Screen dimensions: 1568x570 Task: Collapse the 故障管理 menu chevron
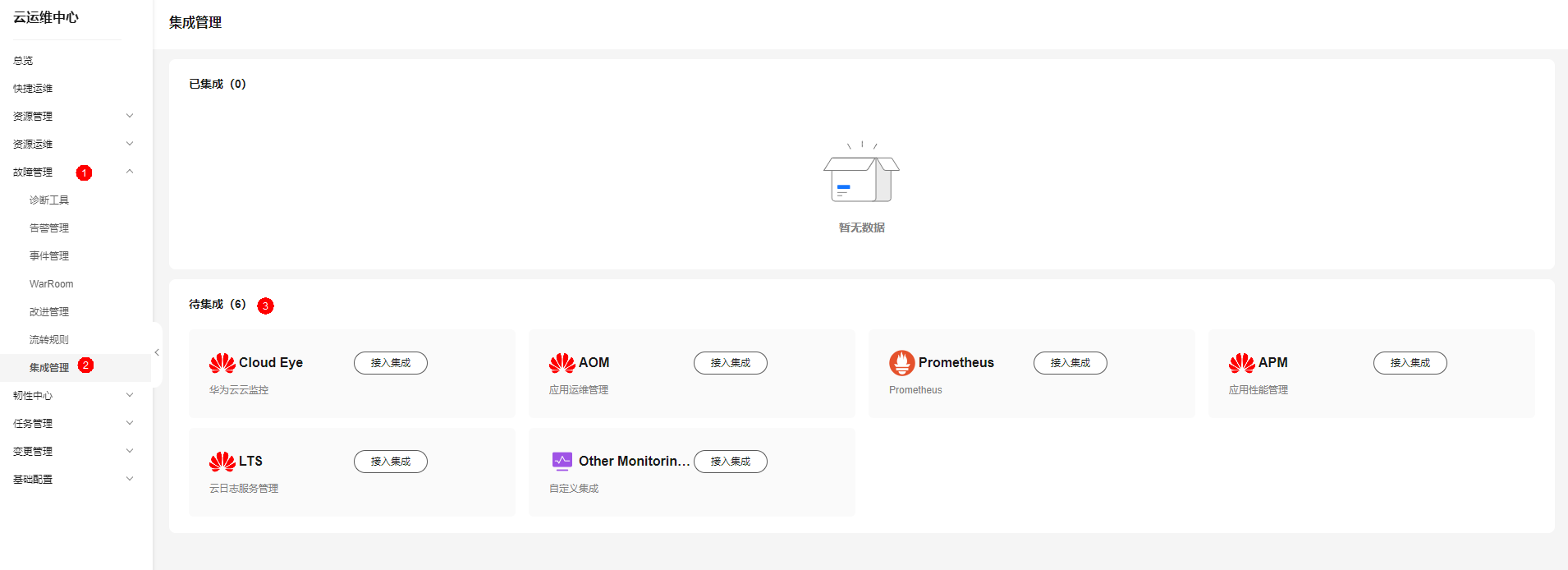click(x=130, y=172)
